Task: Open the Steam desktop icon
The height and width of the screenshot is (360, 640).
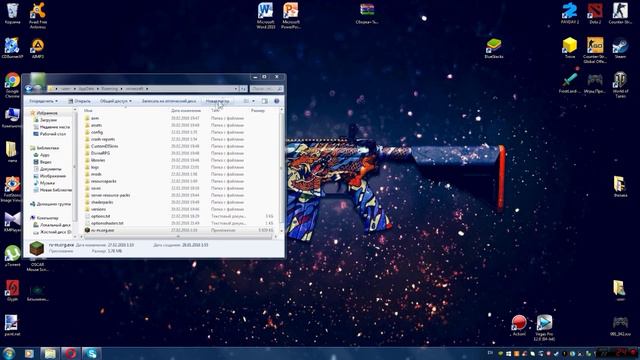Action: [620, 48]
